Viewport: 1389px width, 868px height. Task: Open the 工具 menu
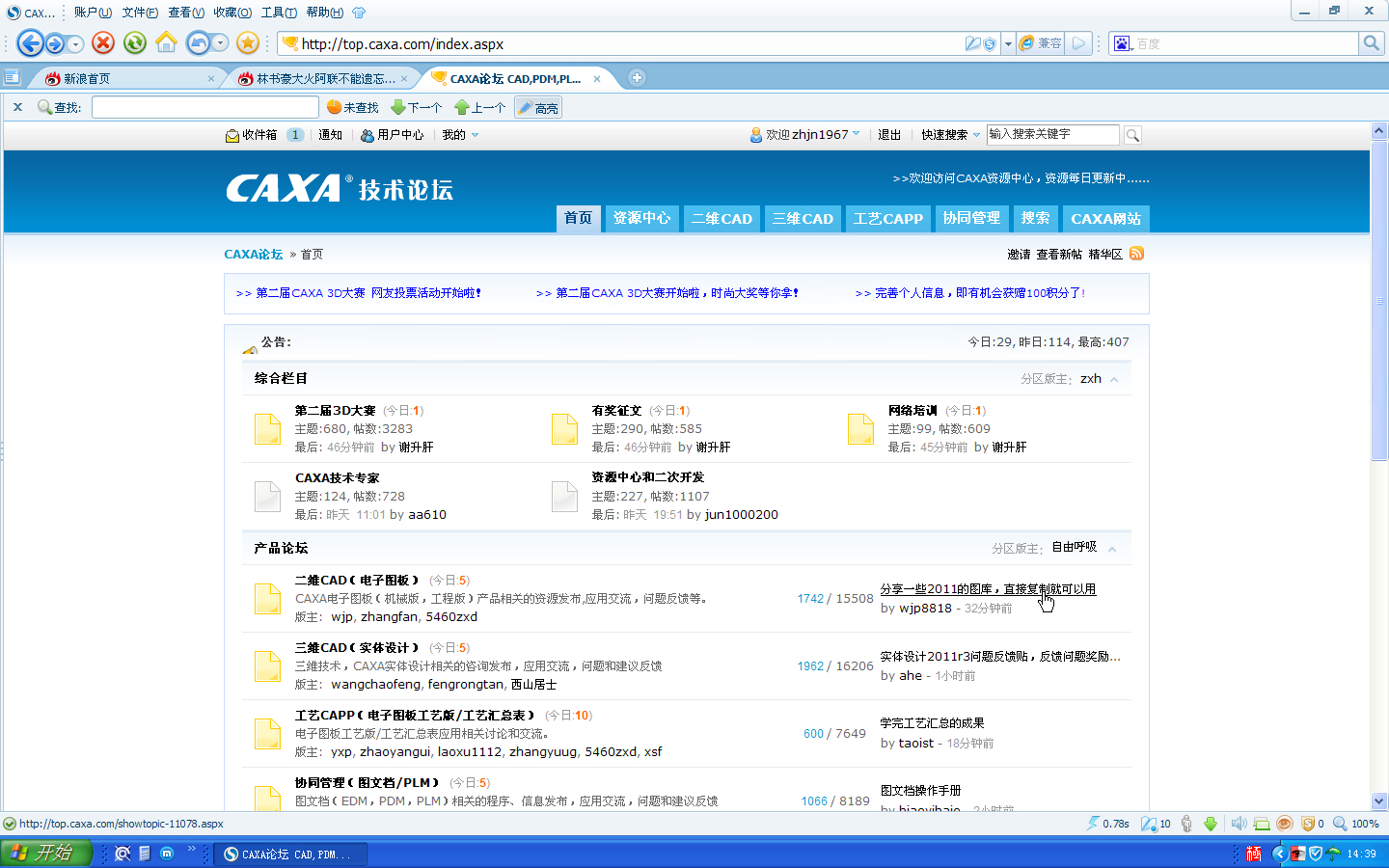point(278,13)
